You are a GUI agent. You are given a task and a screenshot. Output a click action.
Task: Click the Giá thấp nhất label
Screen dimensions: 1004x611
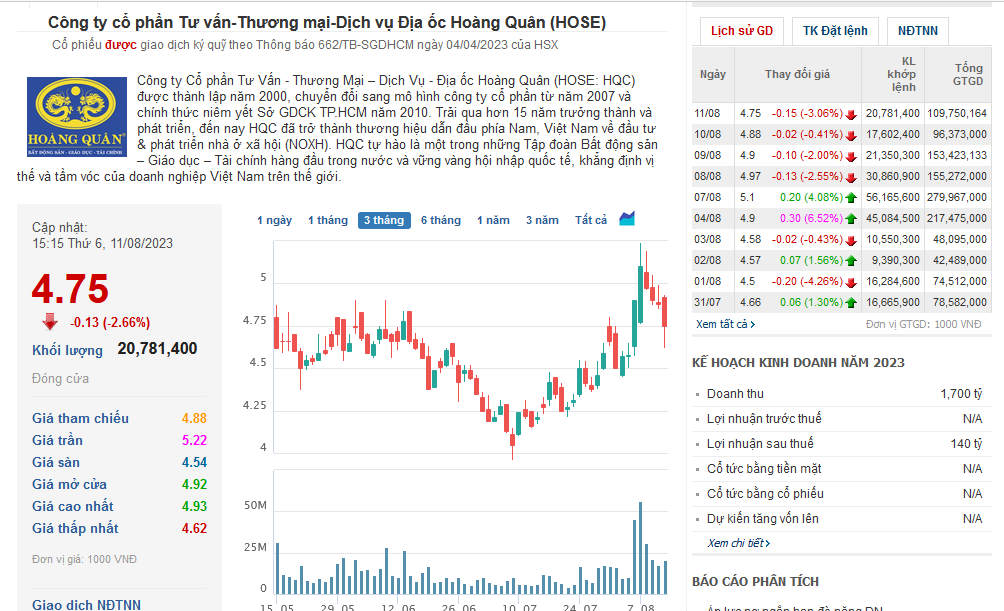pyautogui.click(x=76, y=528)
